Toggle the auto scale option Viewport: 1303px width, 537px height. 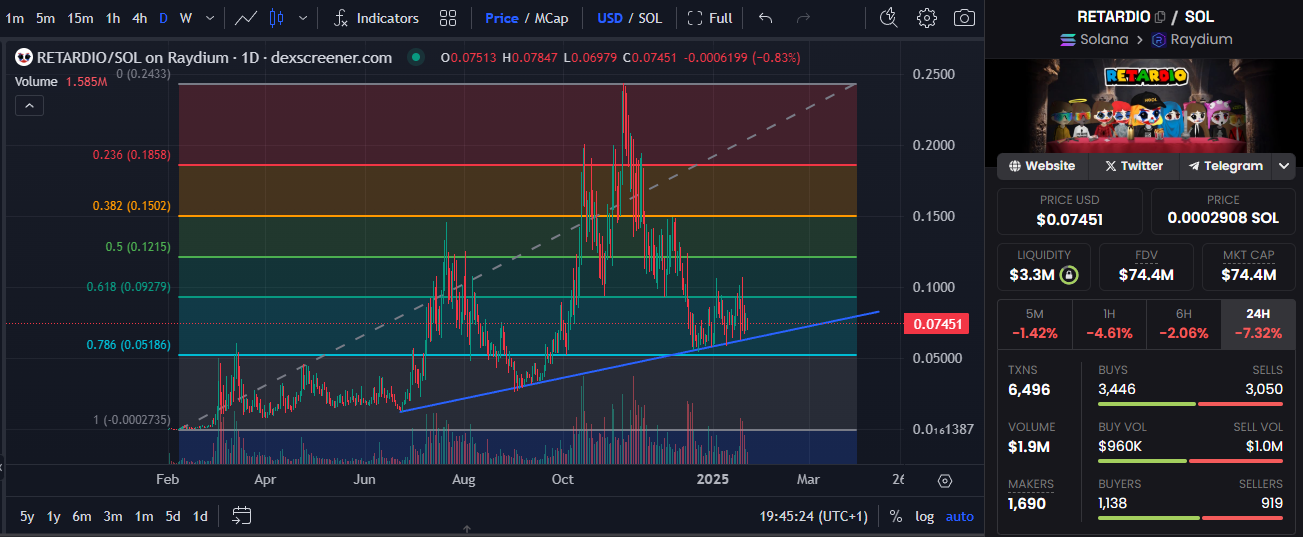(959, 516)
